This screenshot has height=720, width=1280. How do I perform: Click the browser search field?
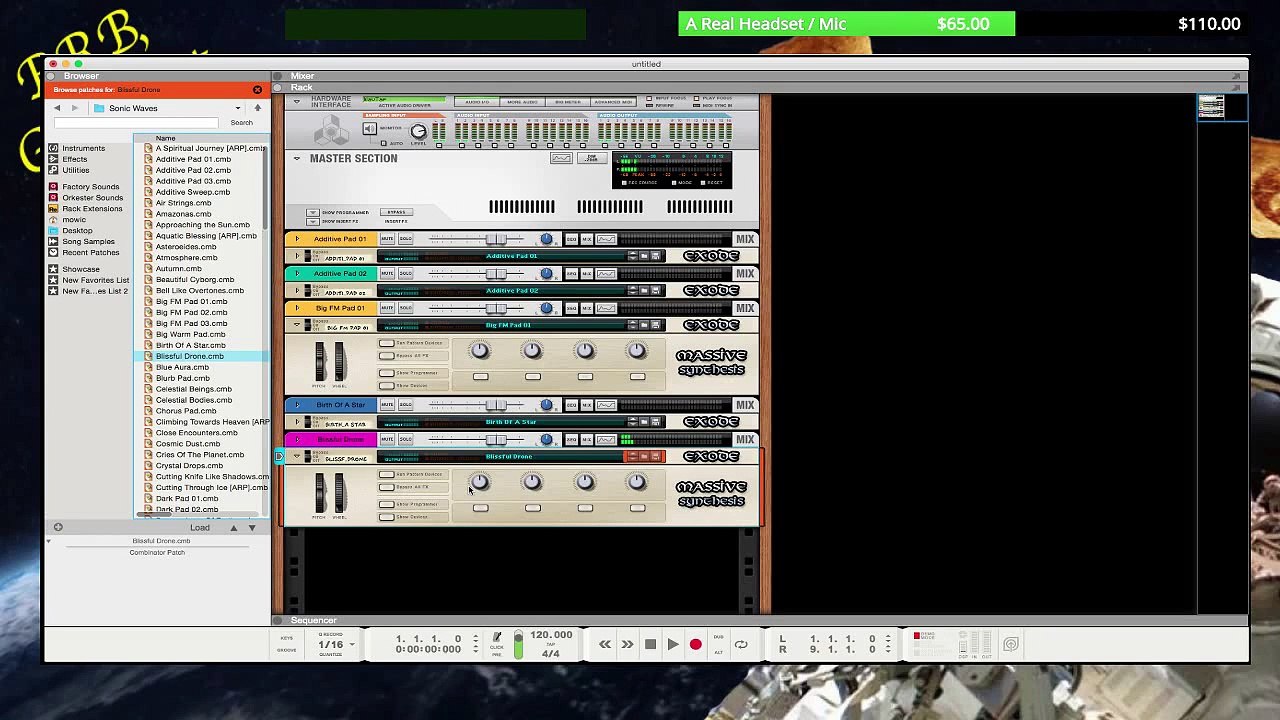pyautogui.click(x=135, y=123)
